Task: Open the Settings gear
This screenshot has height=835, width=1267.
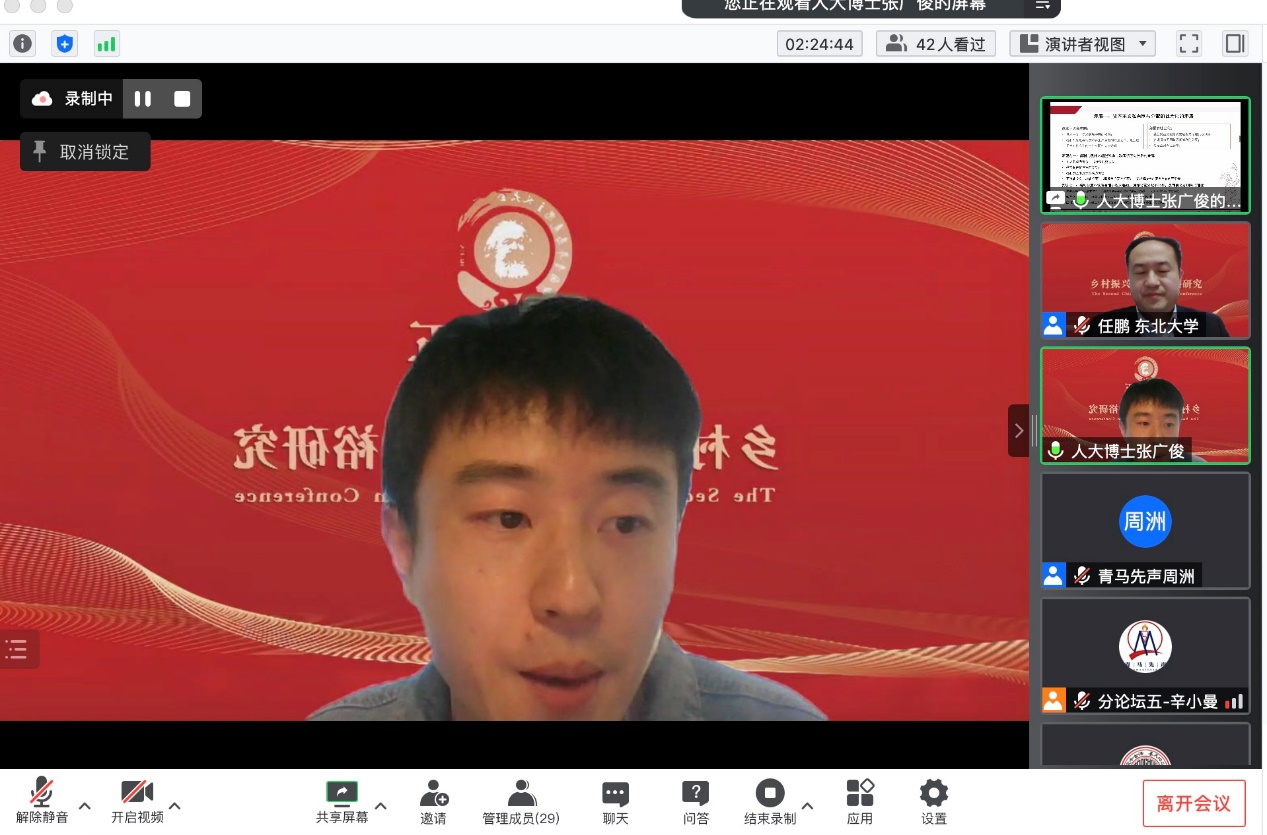Action: [x=933, y=802]
